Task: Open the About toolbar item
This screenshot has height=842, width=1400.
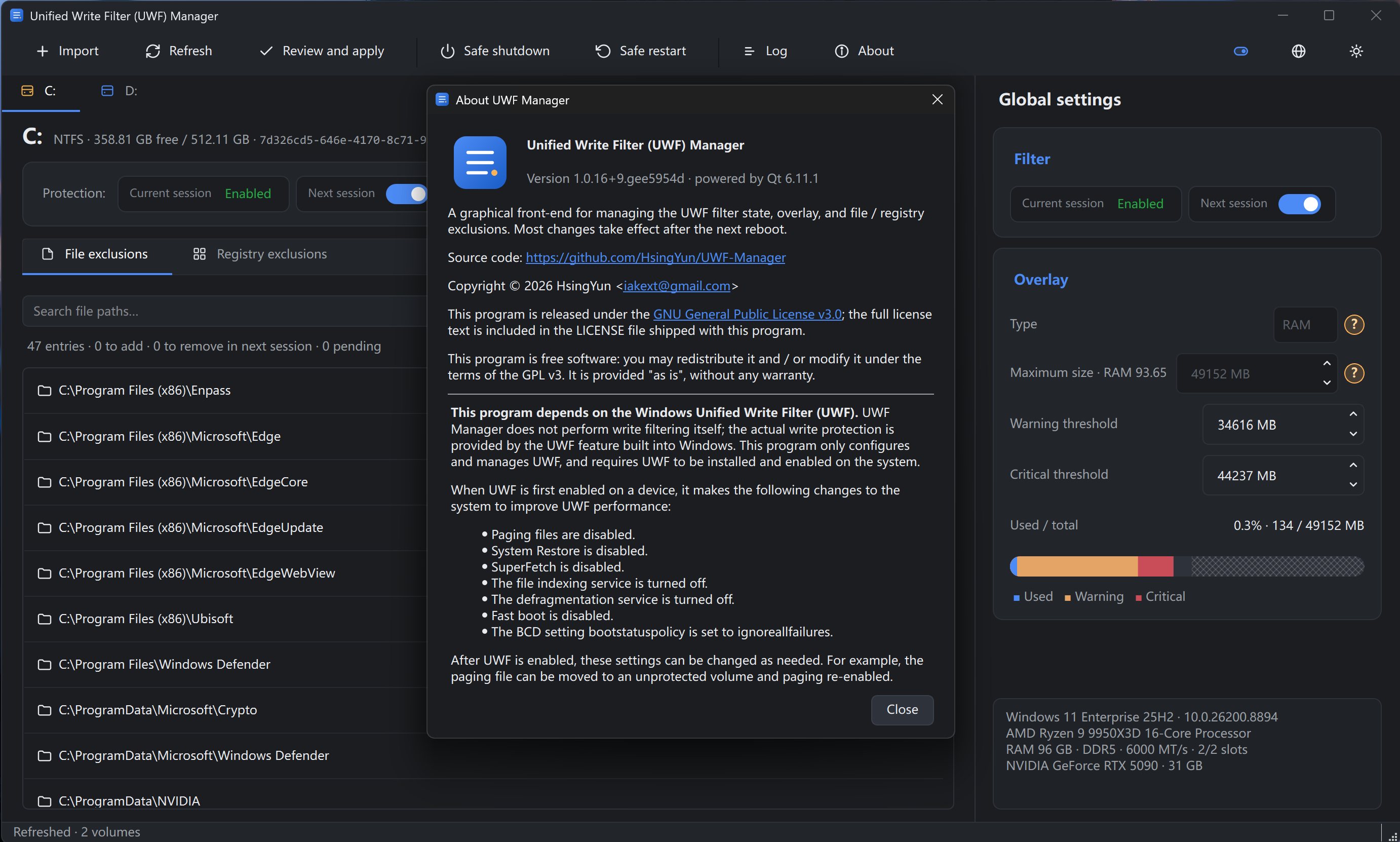Action: (x=864, y=51)
